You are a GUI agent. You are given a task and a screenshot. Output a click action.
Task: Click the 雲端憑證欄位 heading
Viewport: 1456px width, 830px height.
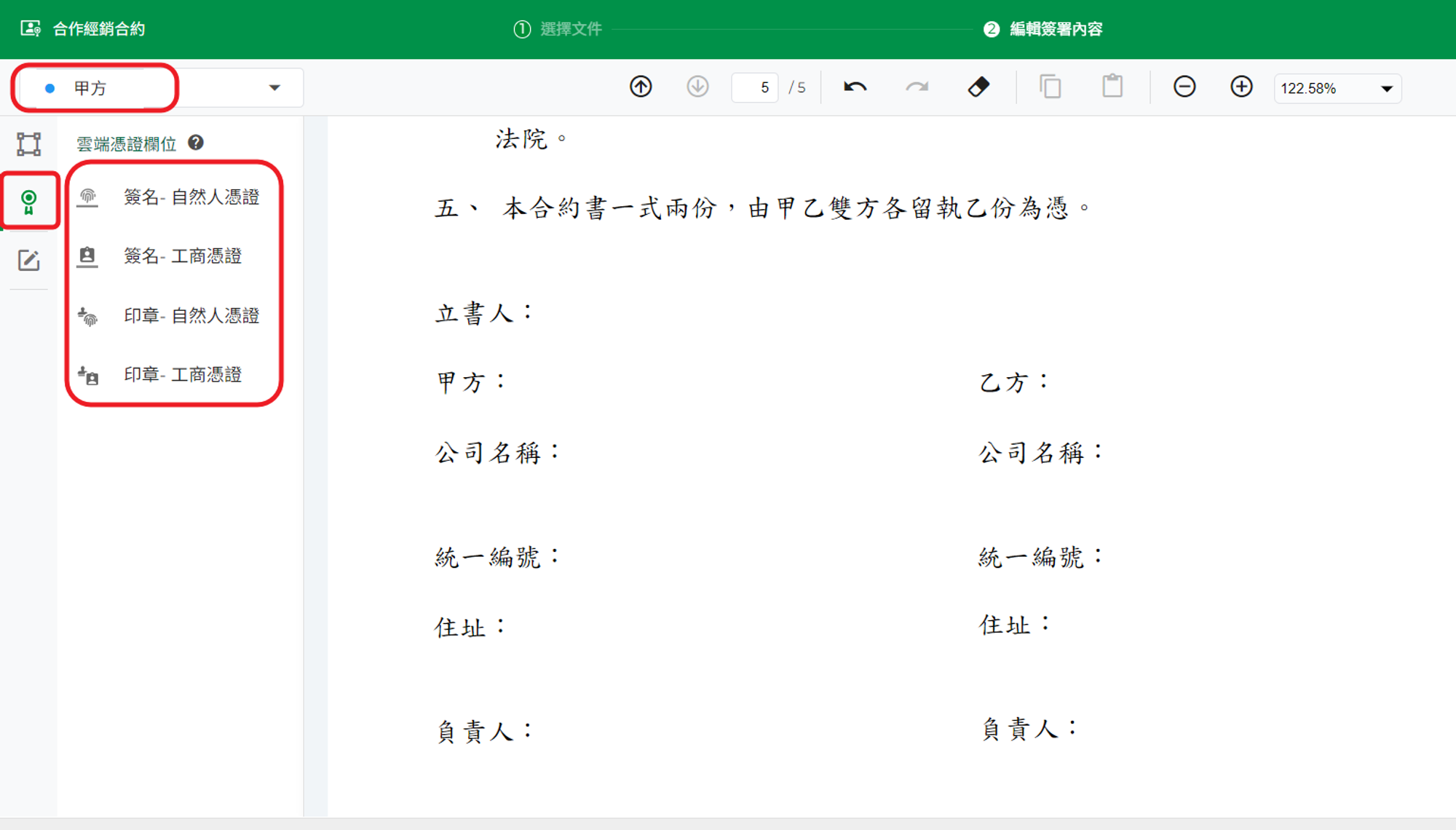pyautogui.click(x=127, y=144)
